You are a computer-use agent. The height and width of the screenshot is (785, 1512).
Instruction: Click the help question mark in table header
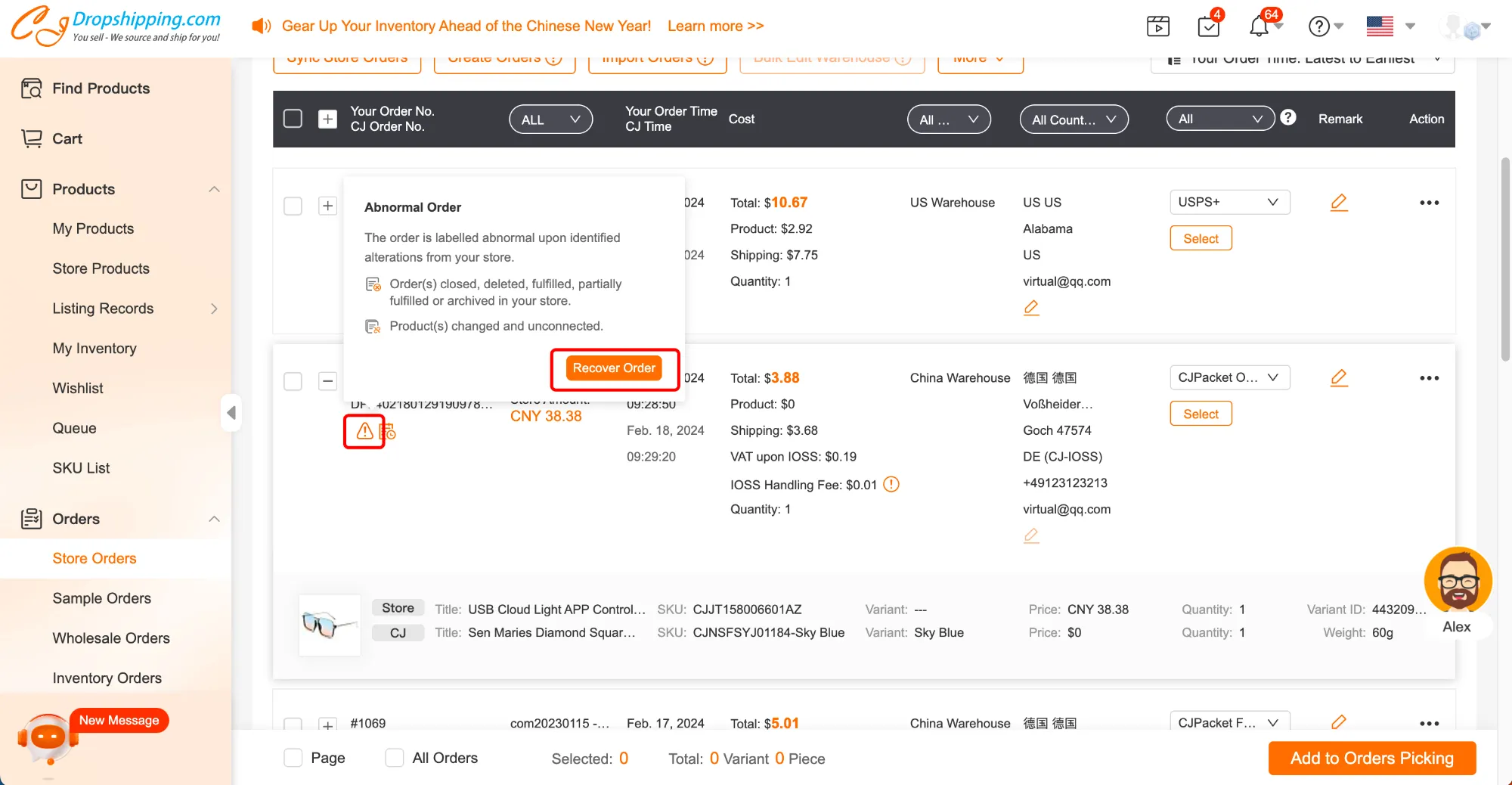[x=1288, y=118]
